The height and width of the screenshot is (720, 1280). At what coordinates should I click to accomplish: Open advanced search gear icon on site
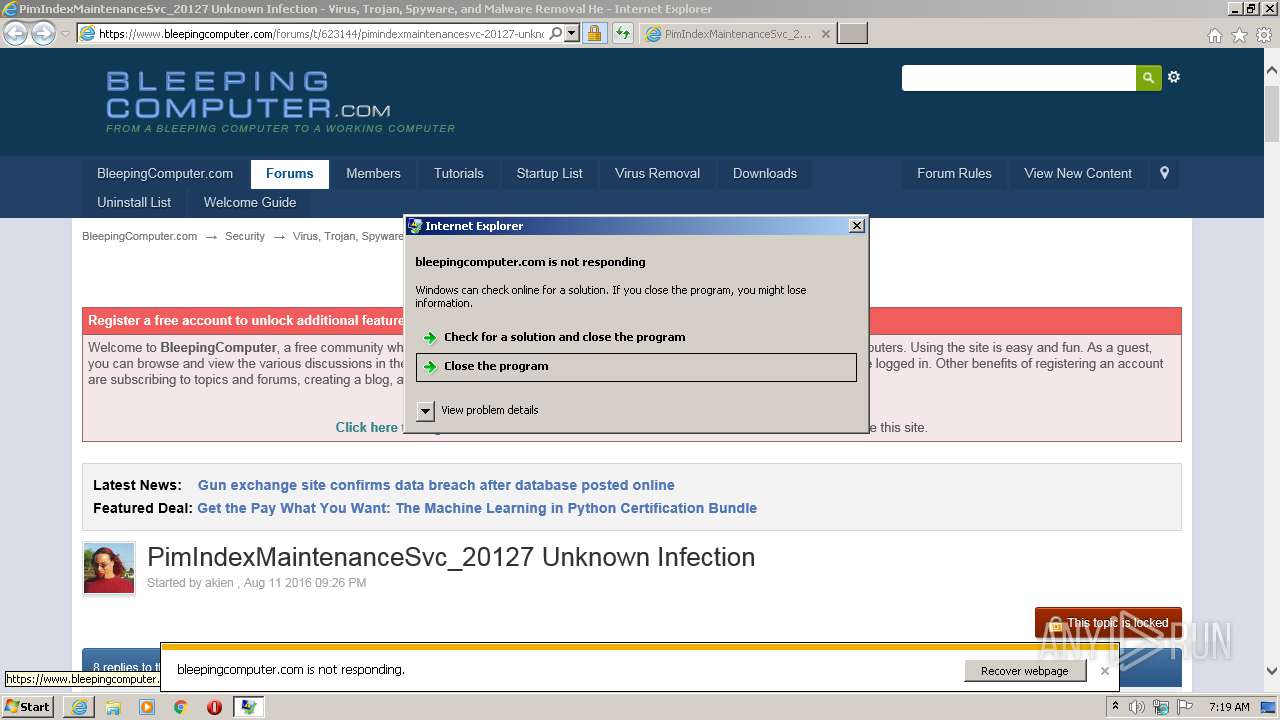(x=1174, y=77)
